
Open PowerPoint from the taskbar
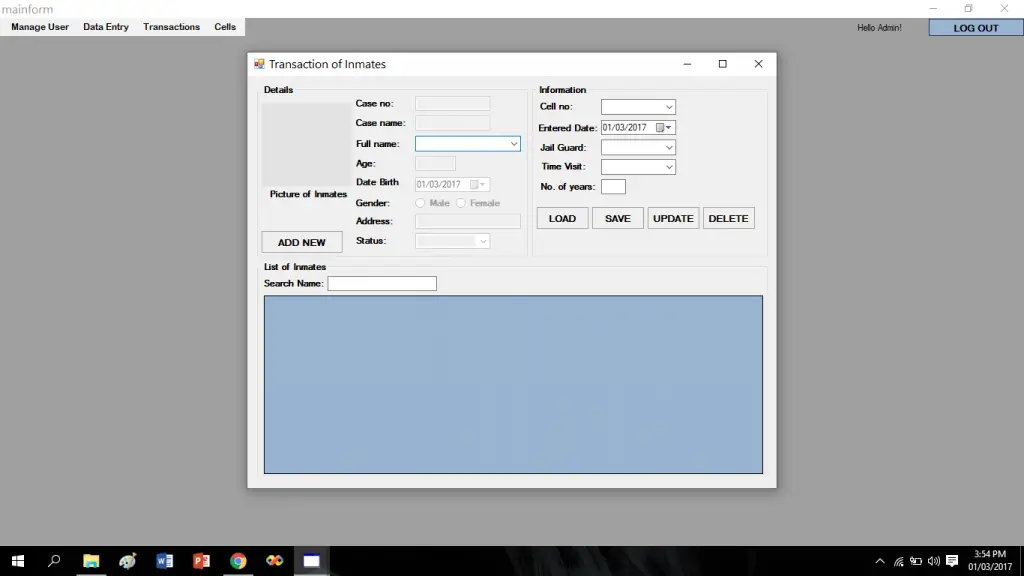[201, 560]
